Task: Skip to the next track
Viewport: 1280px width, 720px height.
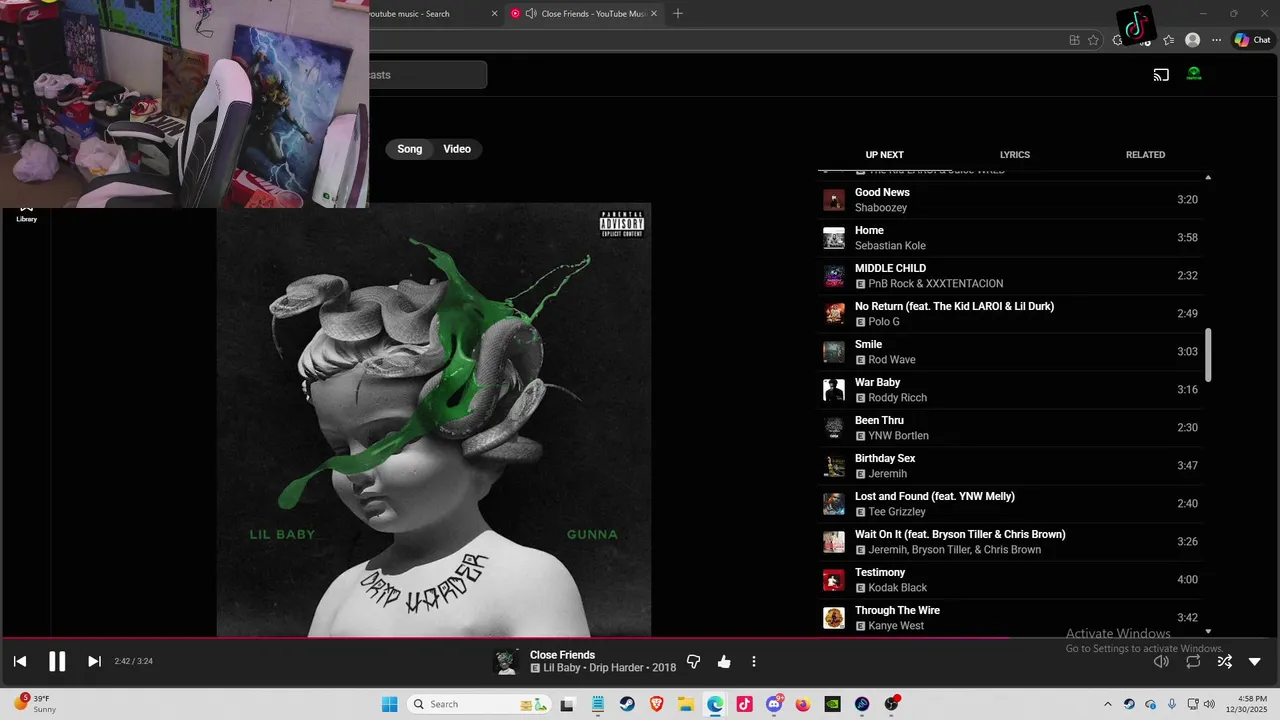Action: 94,661
